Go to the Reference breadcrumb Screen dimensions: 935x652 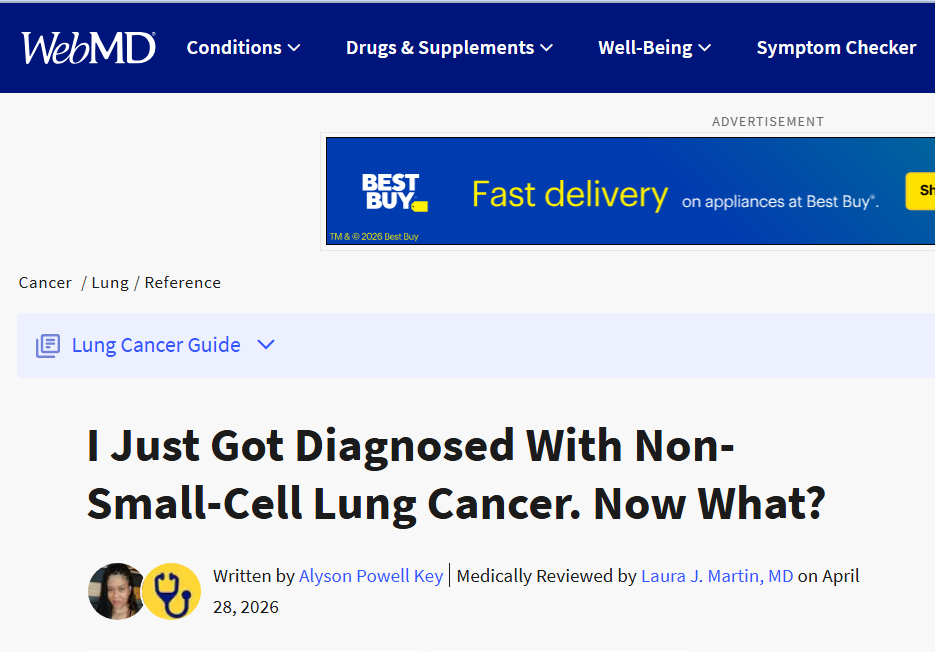click(182, 282)
